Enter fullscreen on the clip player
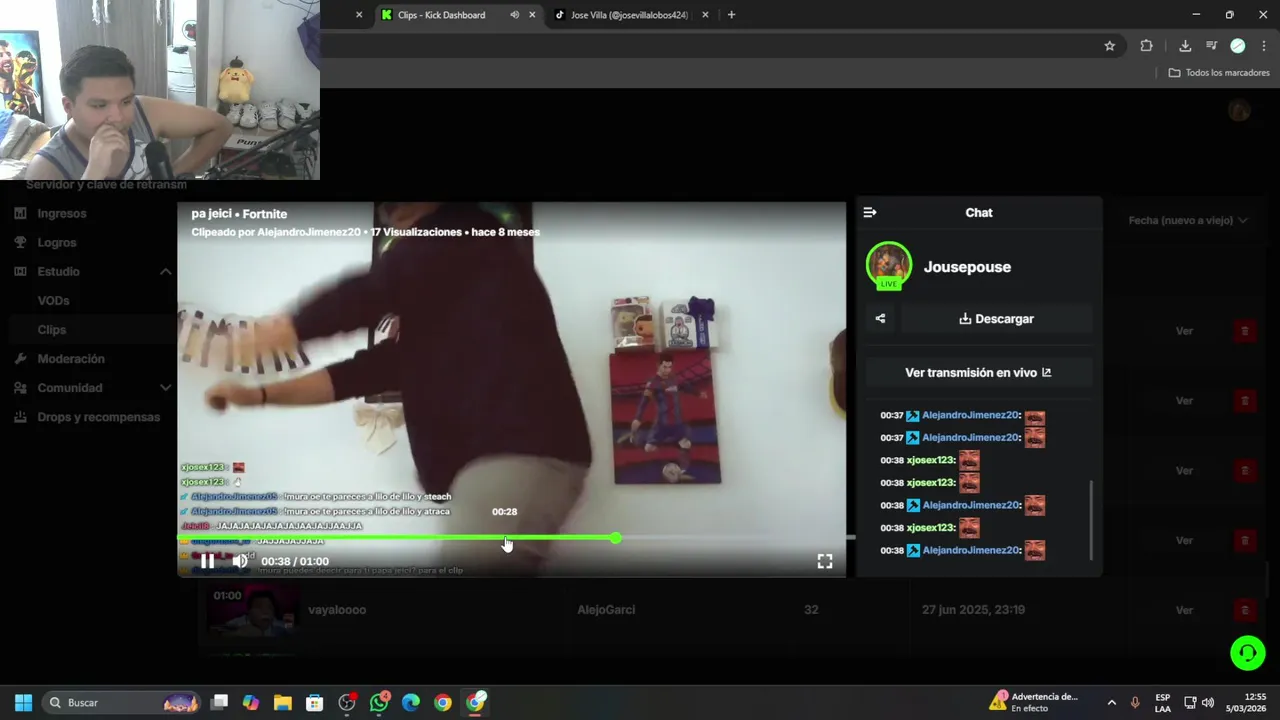 (x=825, y=561)
